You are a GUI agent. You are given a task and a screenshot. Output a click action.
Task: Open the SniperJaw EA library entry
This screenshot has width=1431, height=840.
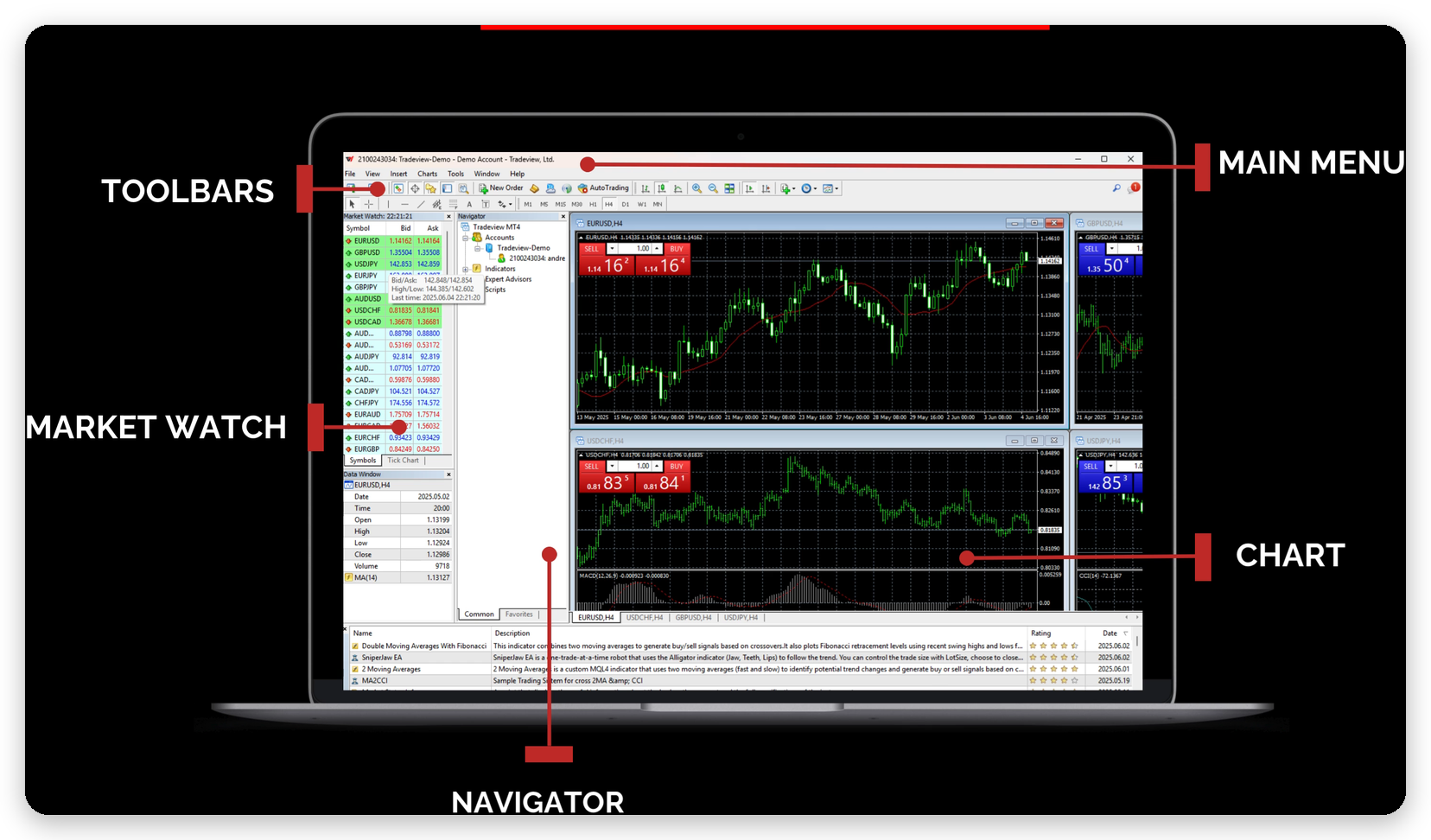point(381,658)
